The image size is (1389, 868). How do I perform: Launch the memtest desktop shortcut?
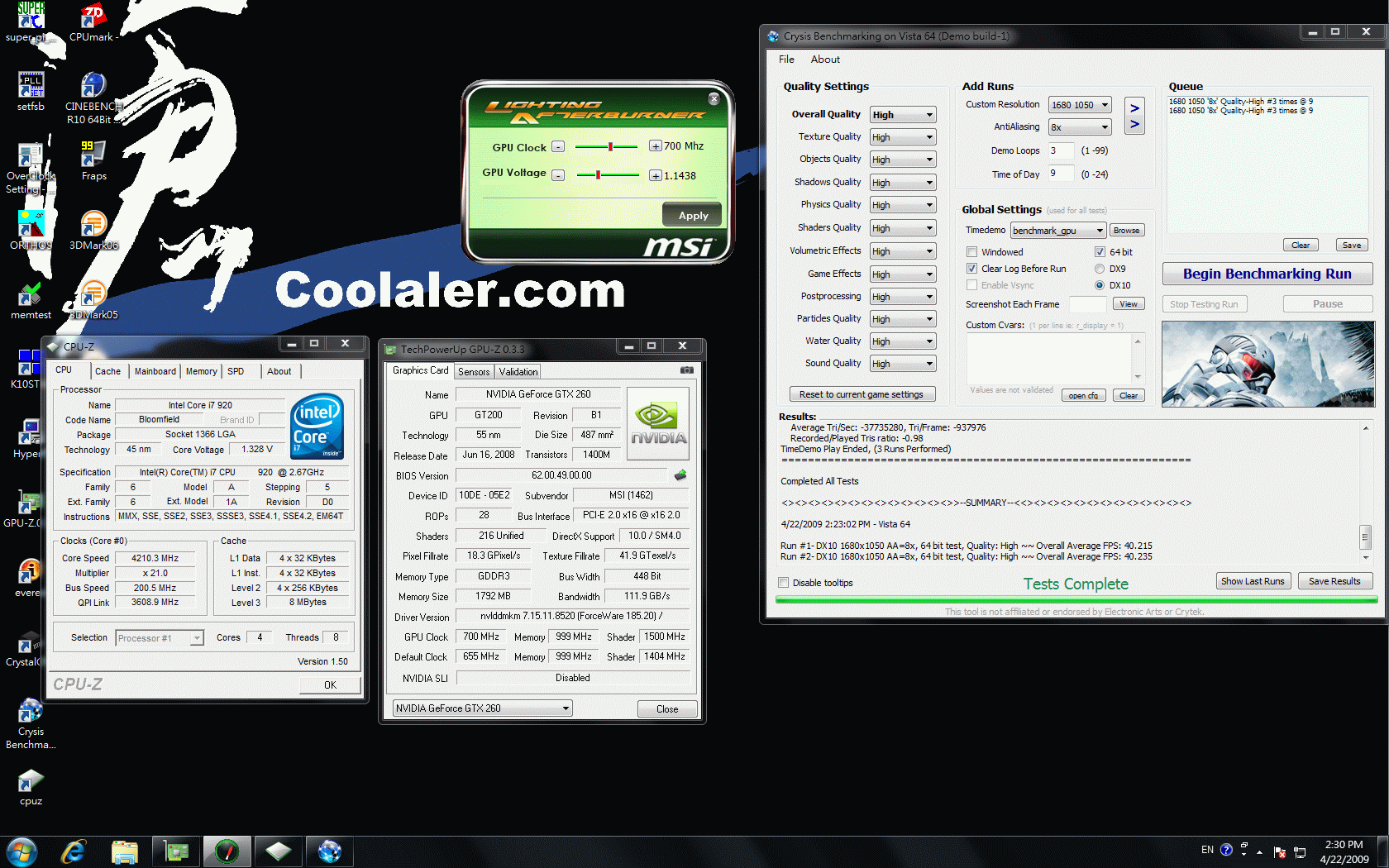[31, 299]
